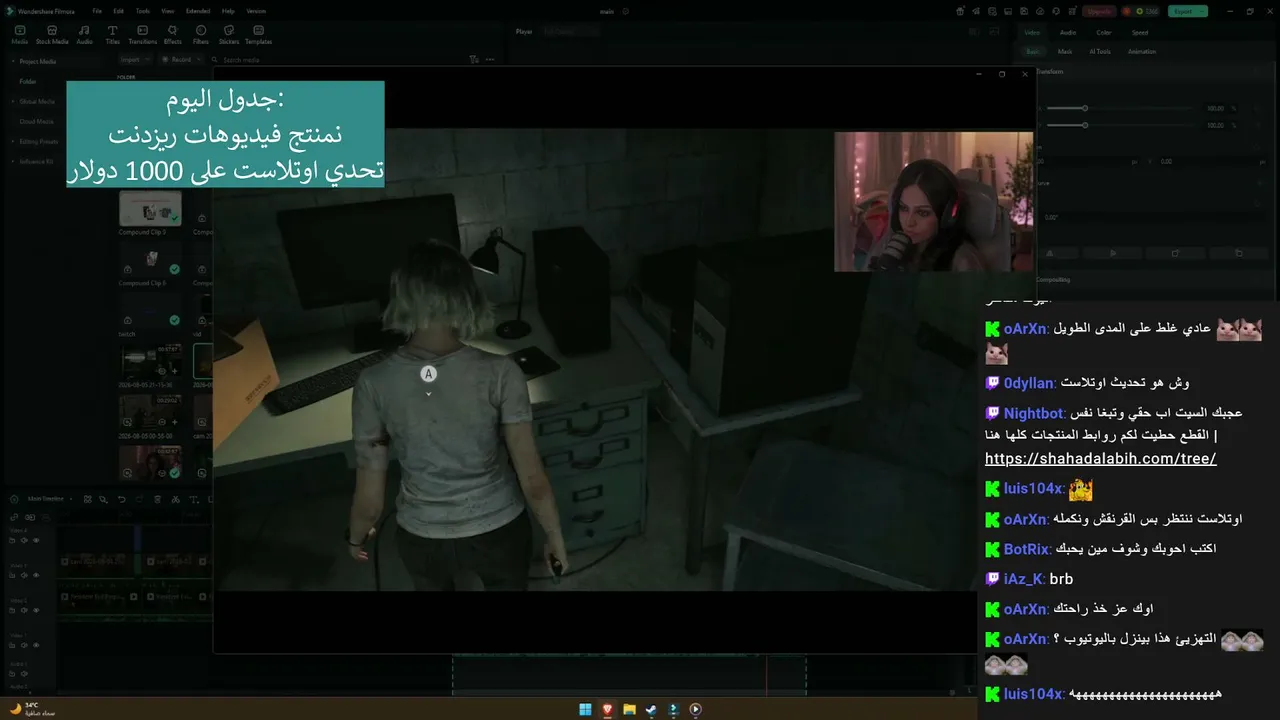The height and width of the screenshot is (720, 1280).
Task: Adjust the upper Transform scale slider
Action: pos(1084,108)
